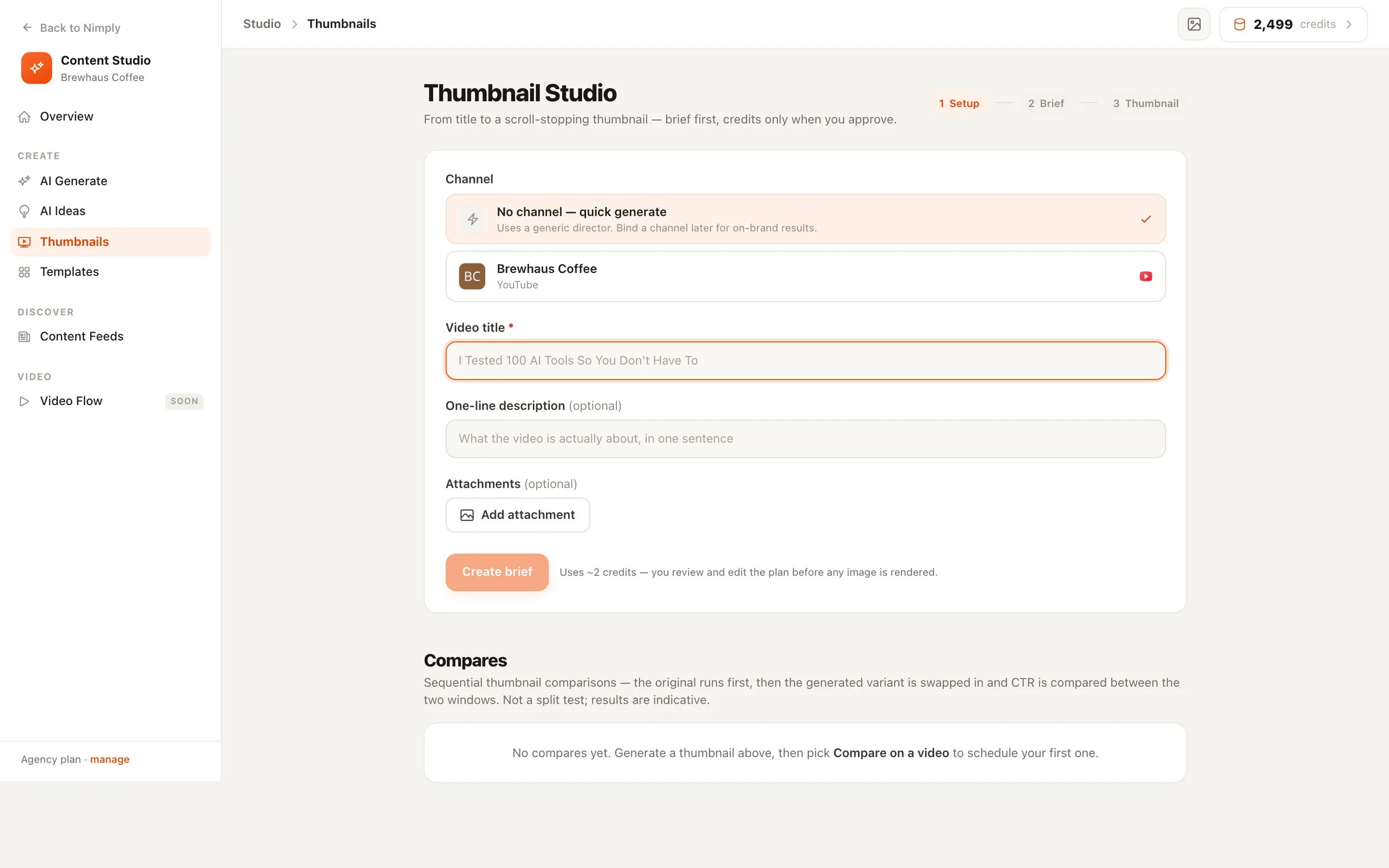
Task: Open the 2,499 credits button
Action: 1294,24
